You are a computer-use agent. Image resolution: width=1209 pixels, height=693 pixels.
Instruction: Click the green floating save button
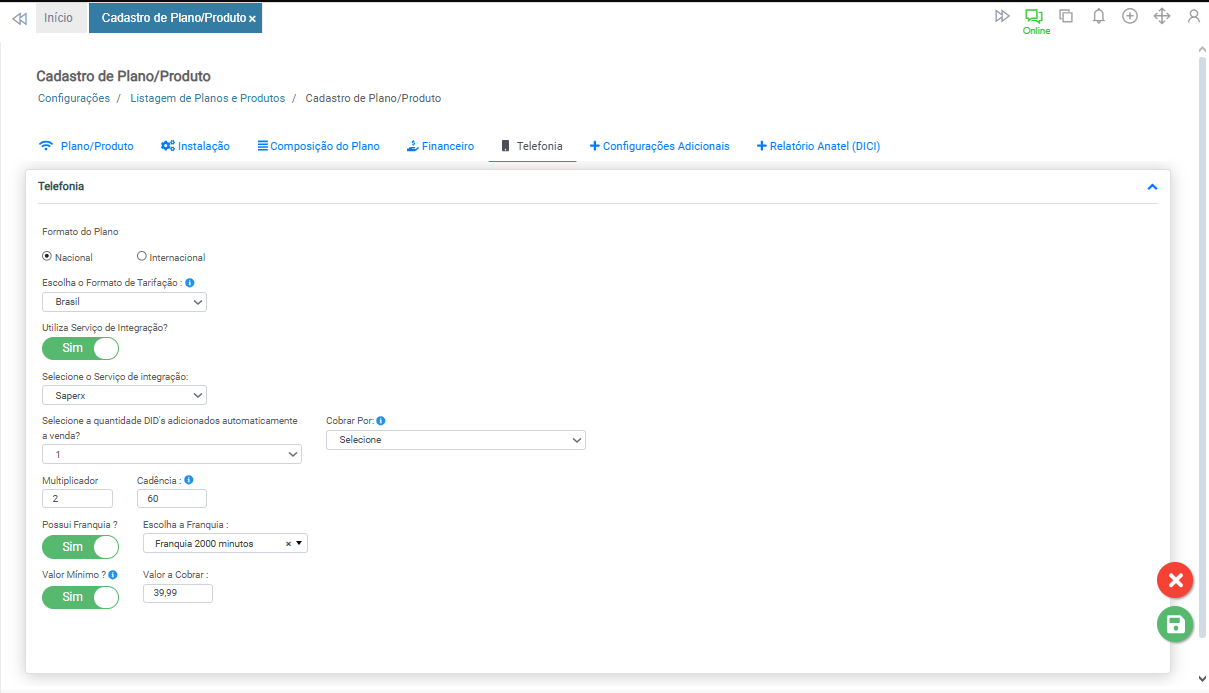tap(1175, 625)
